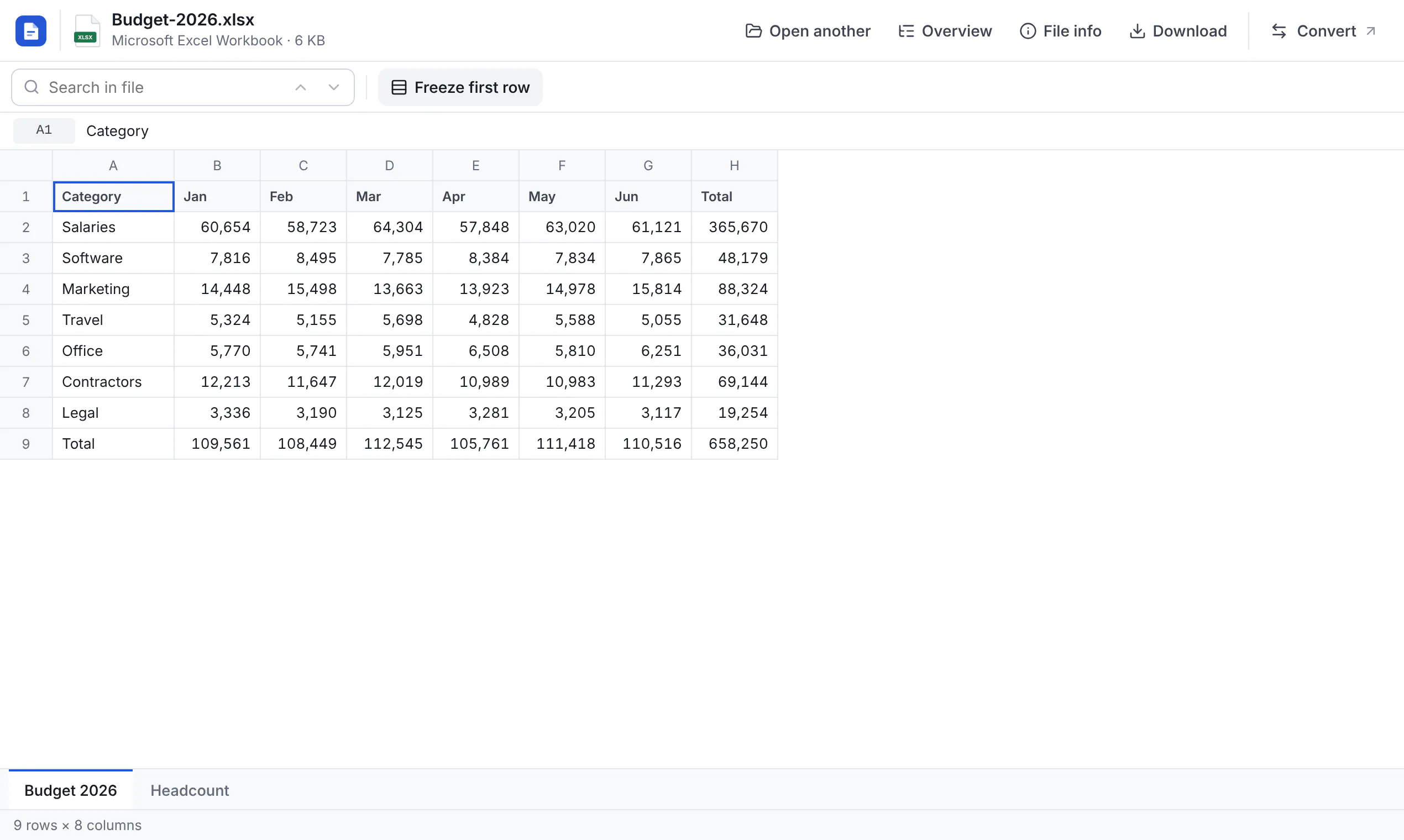Click the XLSX file type icon
The height and width of the screenshot is (840, 1404).
coord(87,30)
